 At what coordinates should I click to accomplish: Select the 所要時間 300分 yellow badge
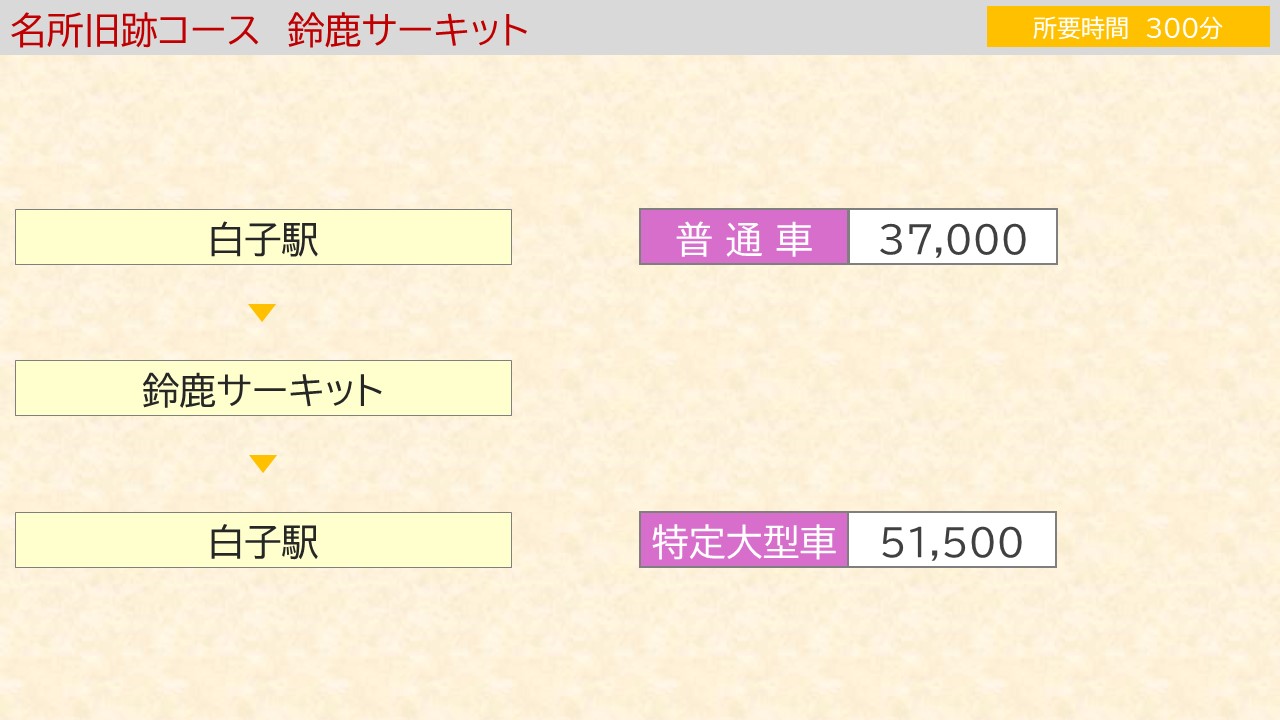[x=1128, y=27]
